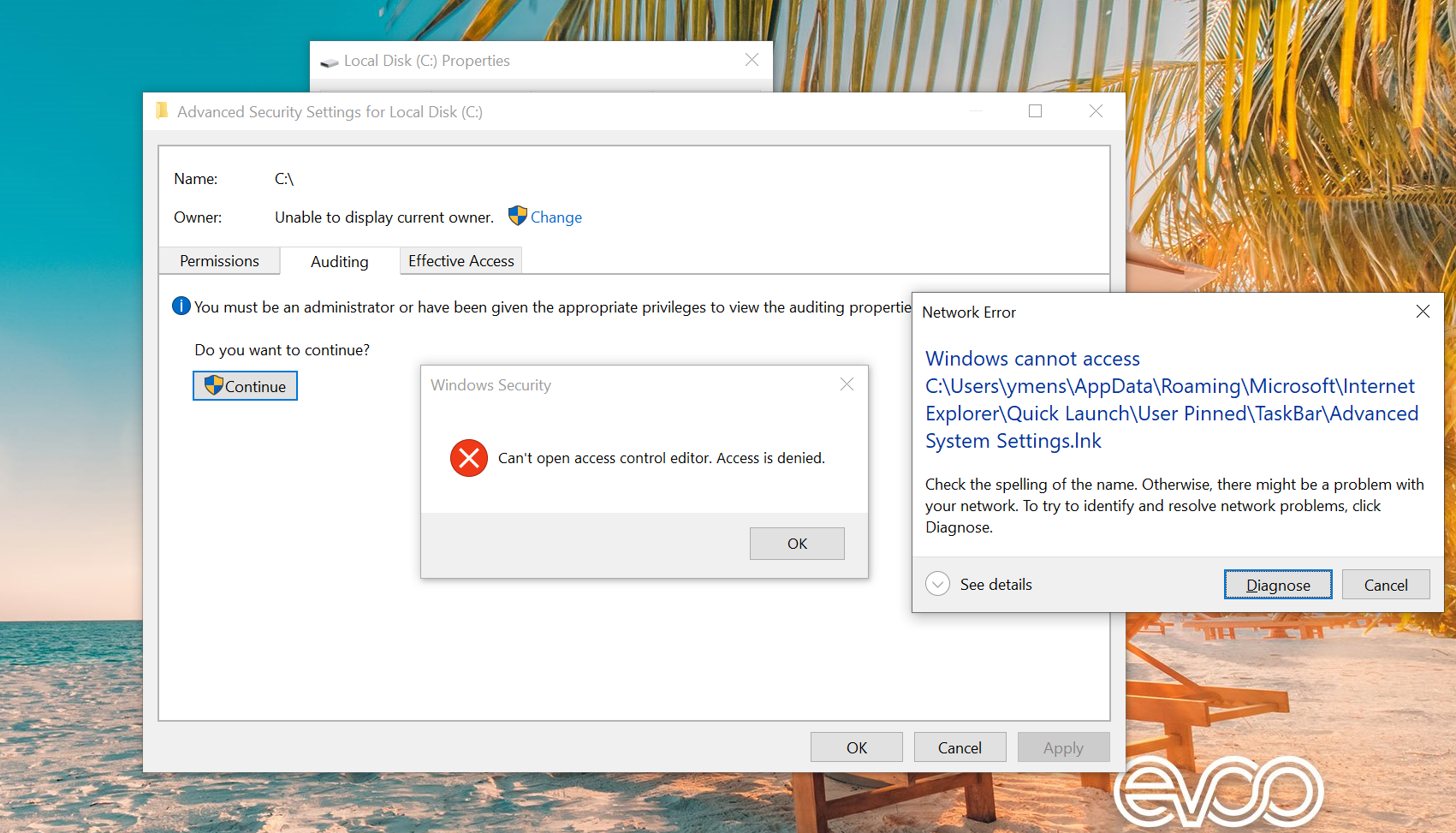
Task: Click the shield icon on the Continue button
Action: (214, 385)
